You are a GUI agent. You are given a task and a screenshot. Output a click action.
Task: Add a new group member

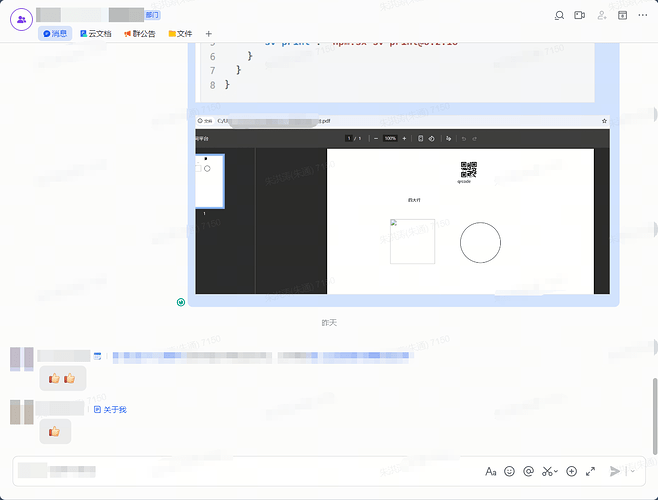tap(601, 16)
